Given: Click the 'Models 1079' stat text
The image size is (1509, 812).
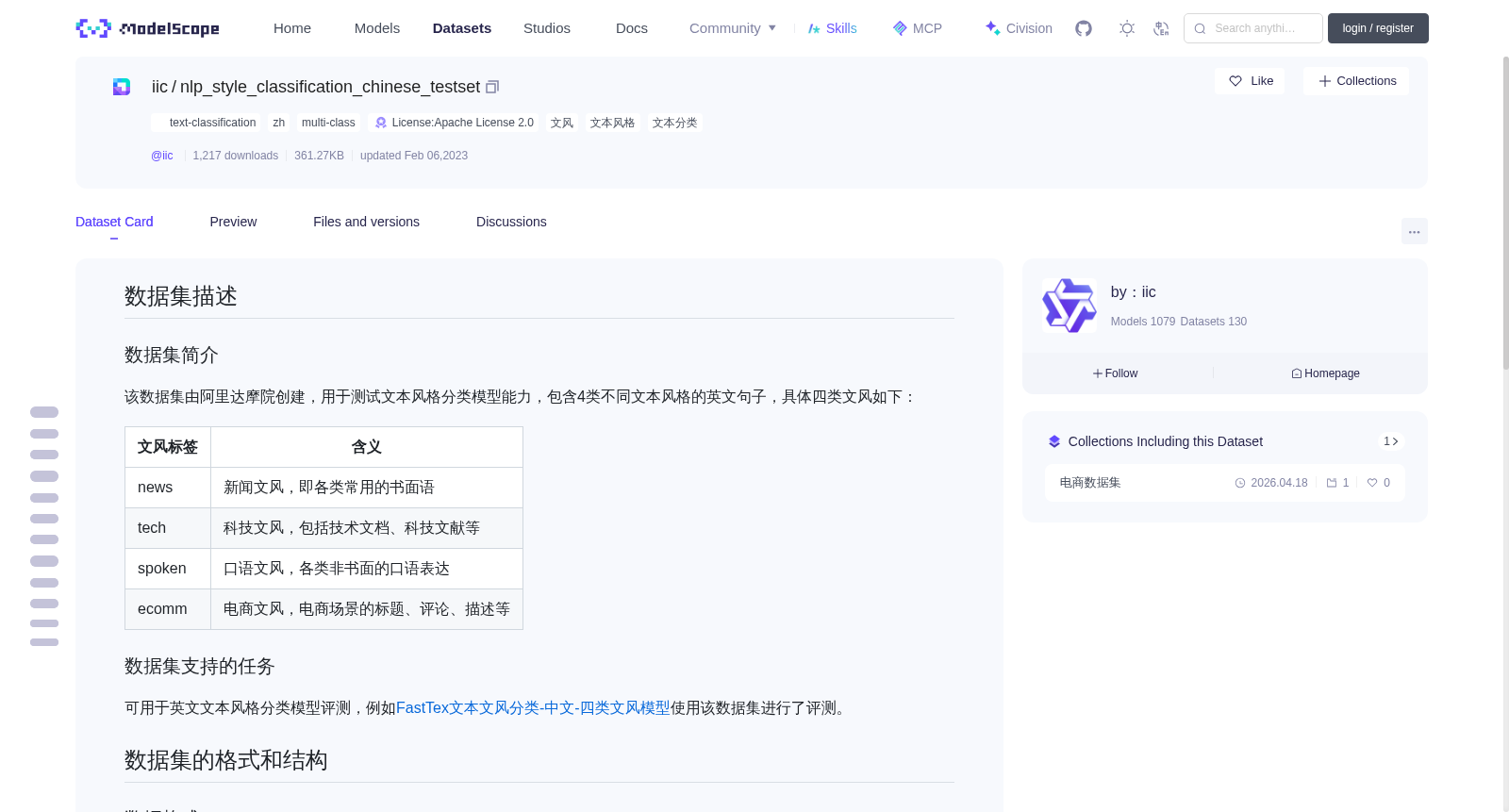Looking at the screenshot, I should point(1143,322).
